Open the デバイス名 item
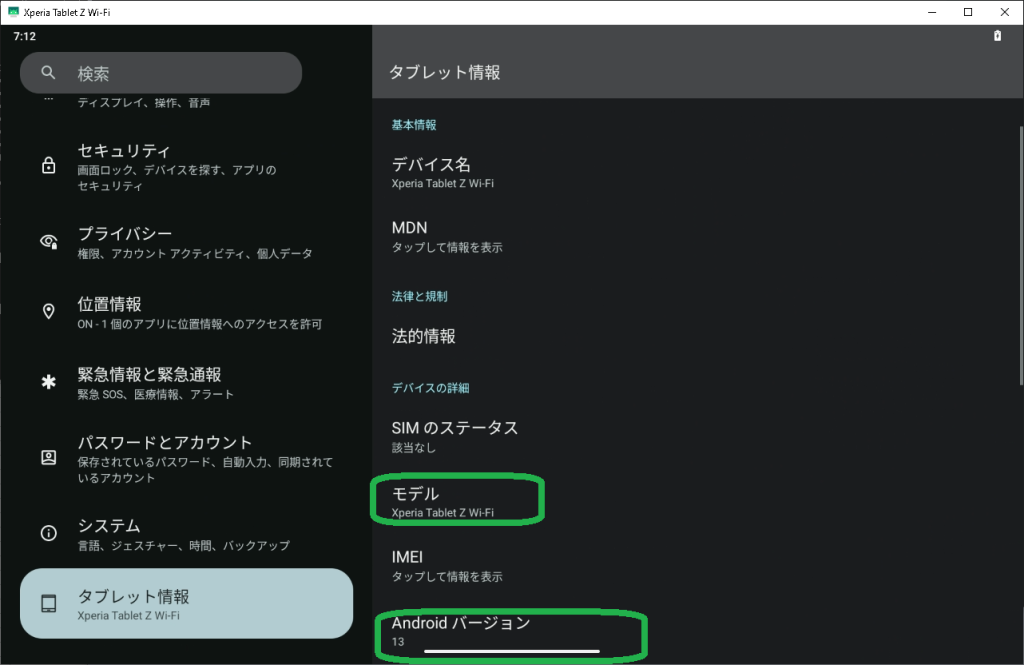 (696, 172)
